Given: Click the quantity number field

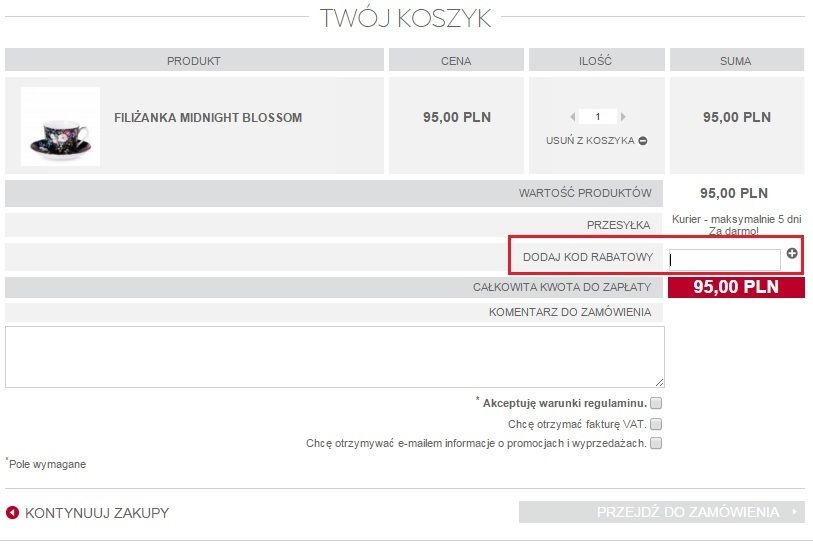Looking at the screenshot, I should click(x=598, y=117).
